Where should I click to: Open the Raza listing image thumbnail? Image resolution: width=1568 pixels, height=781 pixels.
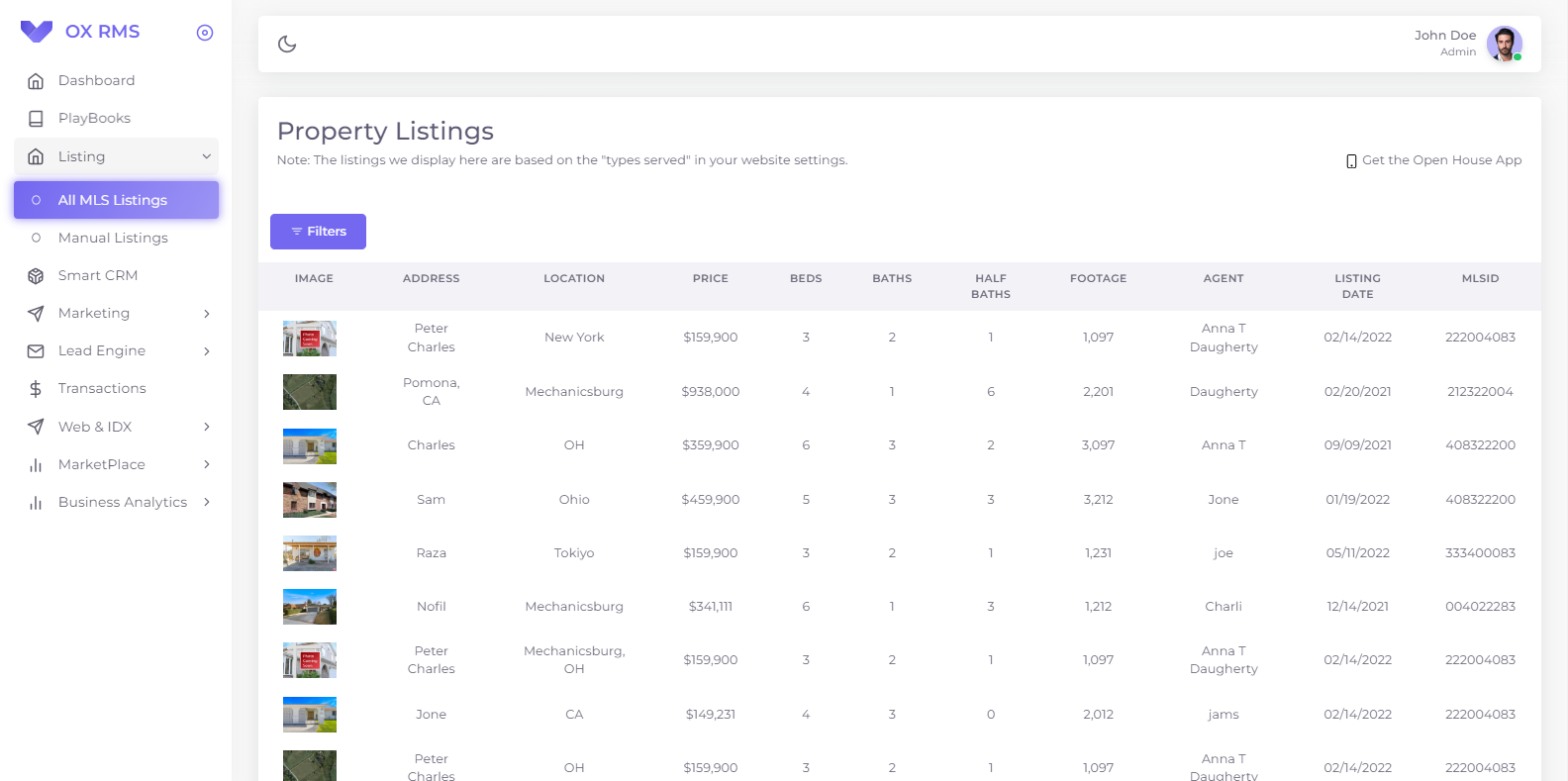click(x=310, y=553)
